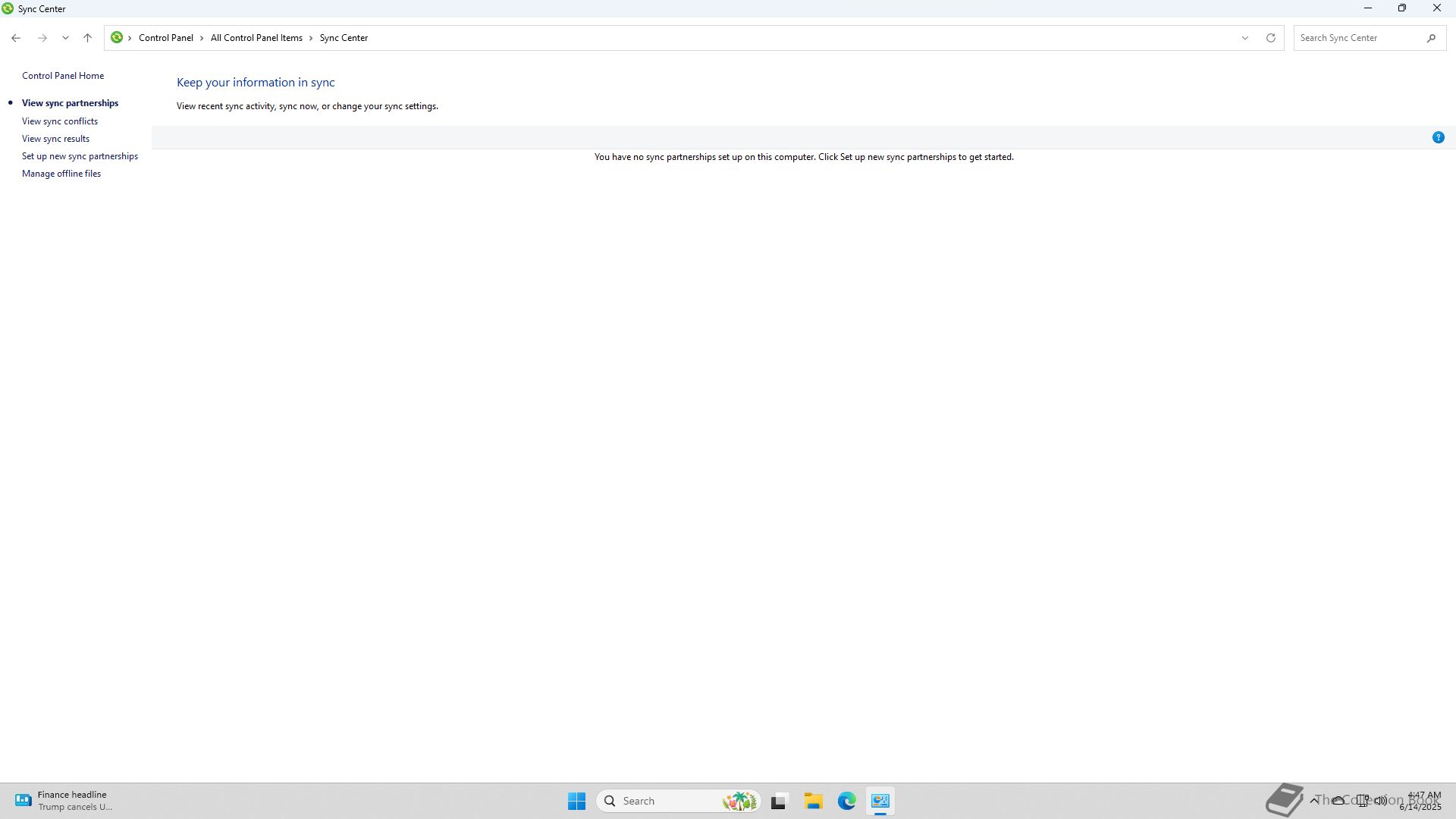This screenshot has width=1456, height=819.
Task: Go to Control Panel Home
Action: point(63,76)
